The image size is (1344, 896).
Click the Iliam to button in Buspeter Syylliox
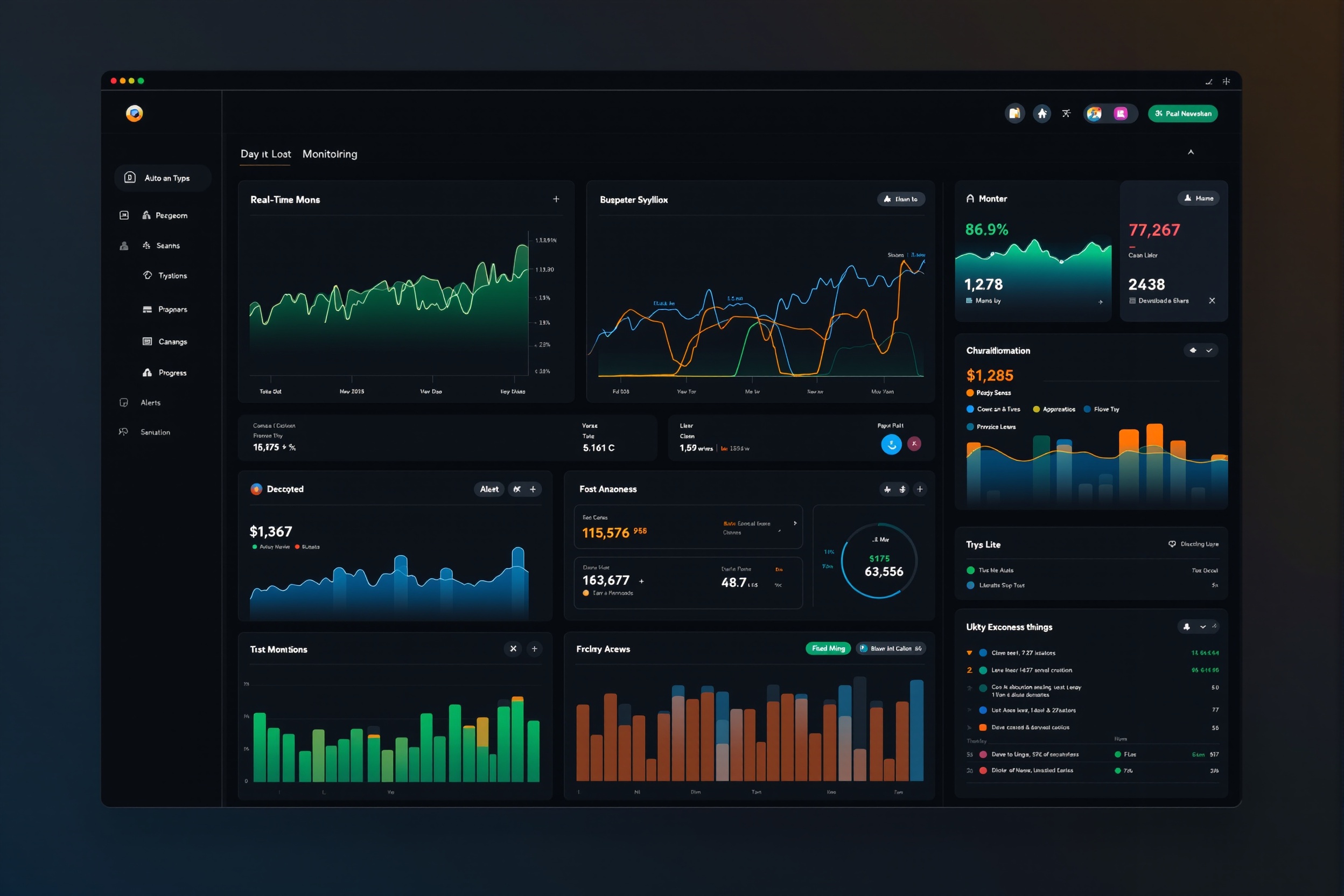click(901, 199)
